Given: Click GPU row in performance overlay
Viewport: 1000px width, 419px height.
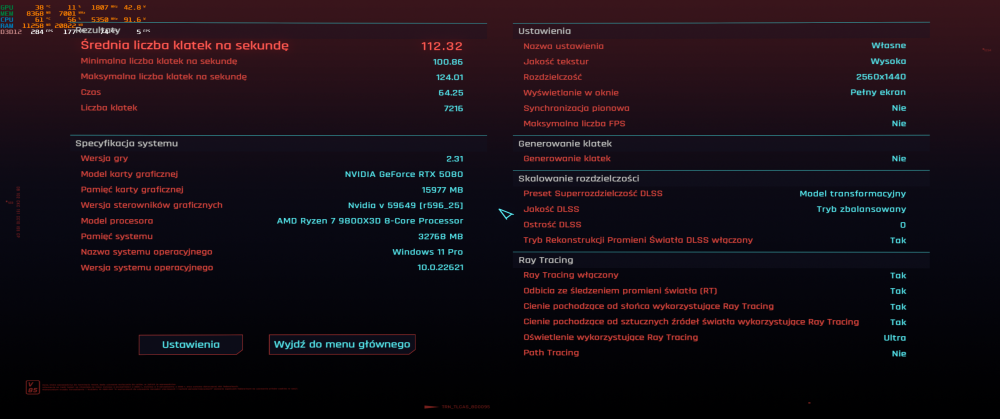Looking at the screenshot, I should point(73,6).
